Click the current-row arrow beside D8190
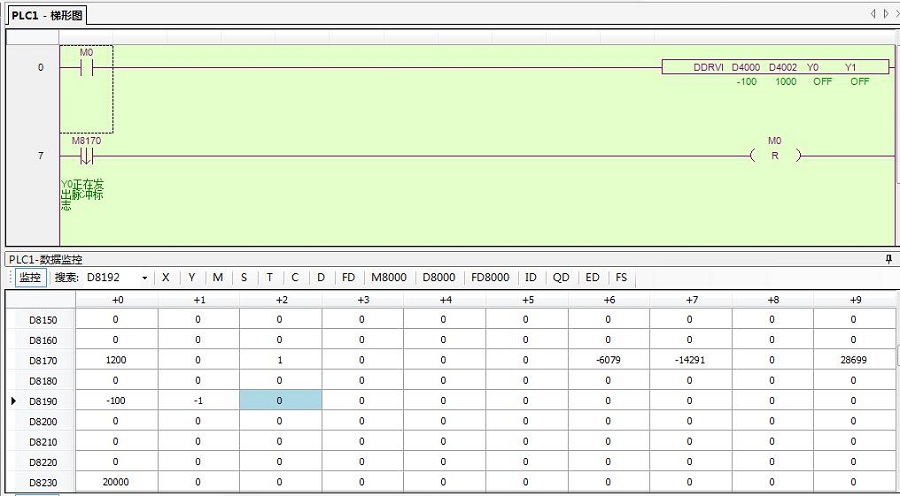 (13, 401)
